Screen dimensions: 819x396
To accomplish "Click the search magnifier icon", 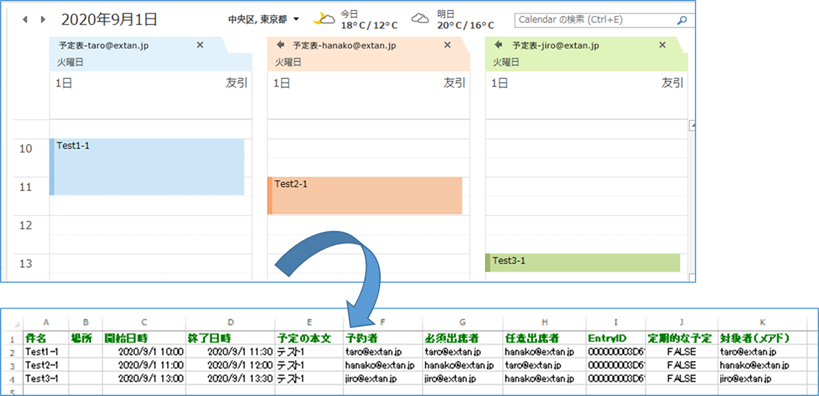I will 682,20.
